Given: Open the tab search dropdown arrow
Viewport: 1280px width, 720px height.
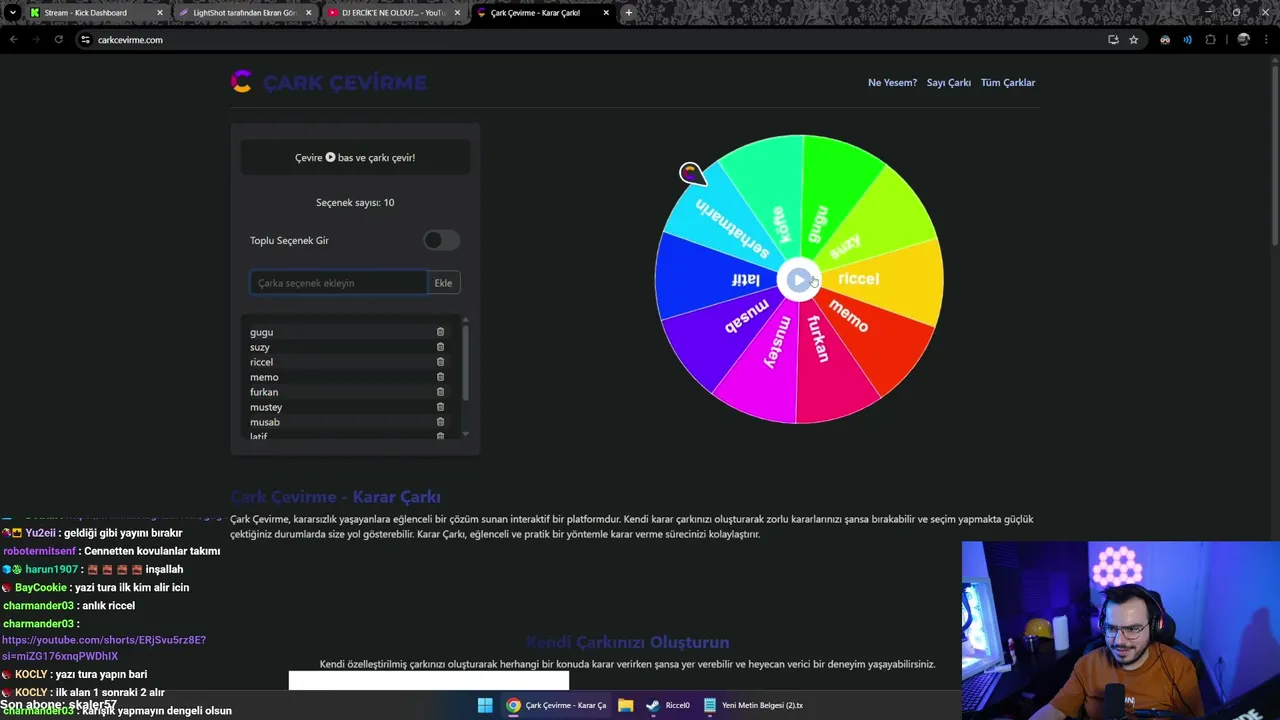Looking at the screenshot, I should [x=12, y=13].
